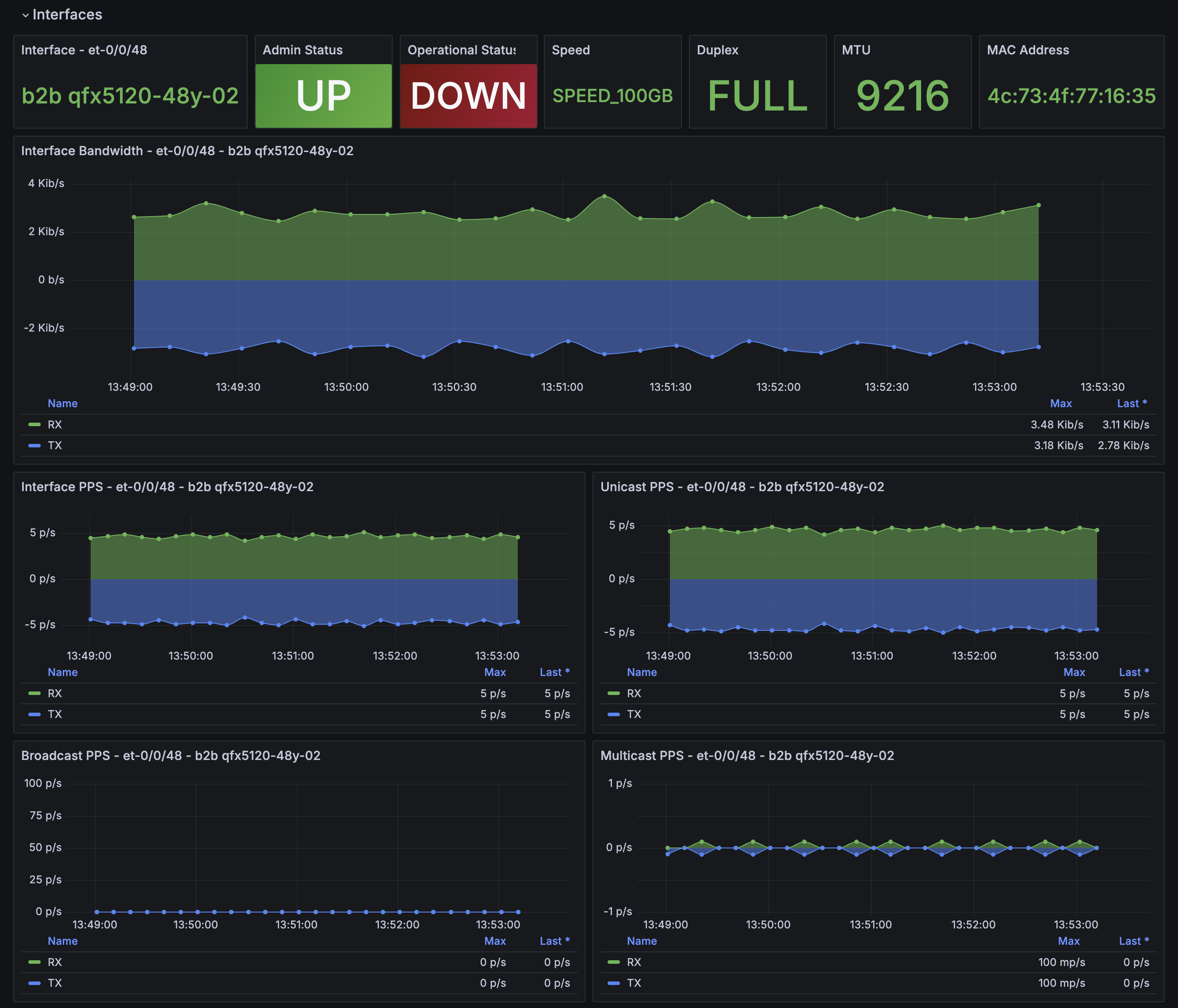Open the Duplex panel title

tap(718, 50)
